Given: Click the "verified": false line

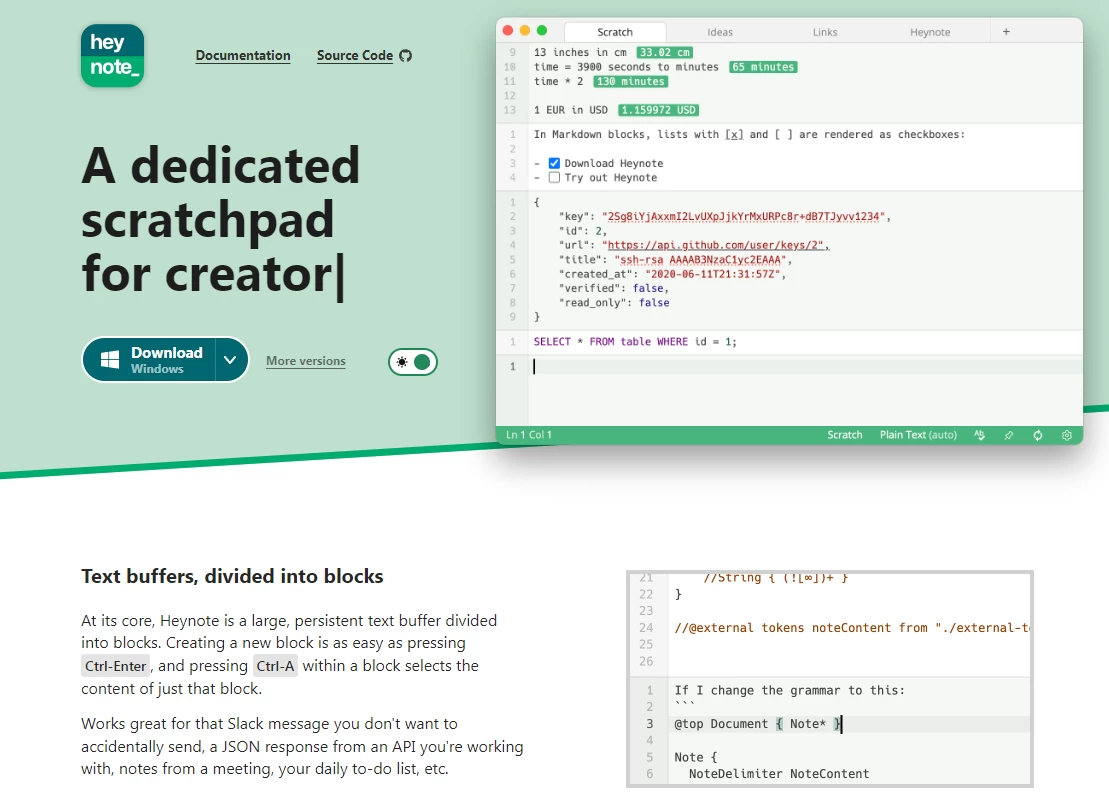Looking at the screenshot, I should (612, 289).
